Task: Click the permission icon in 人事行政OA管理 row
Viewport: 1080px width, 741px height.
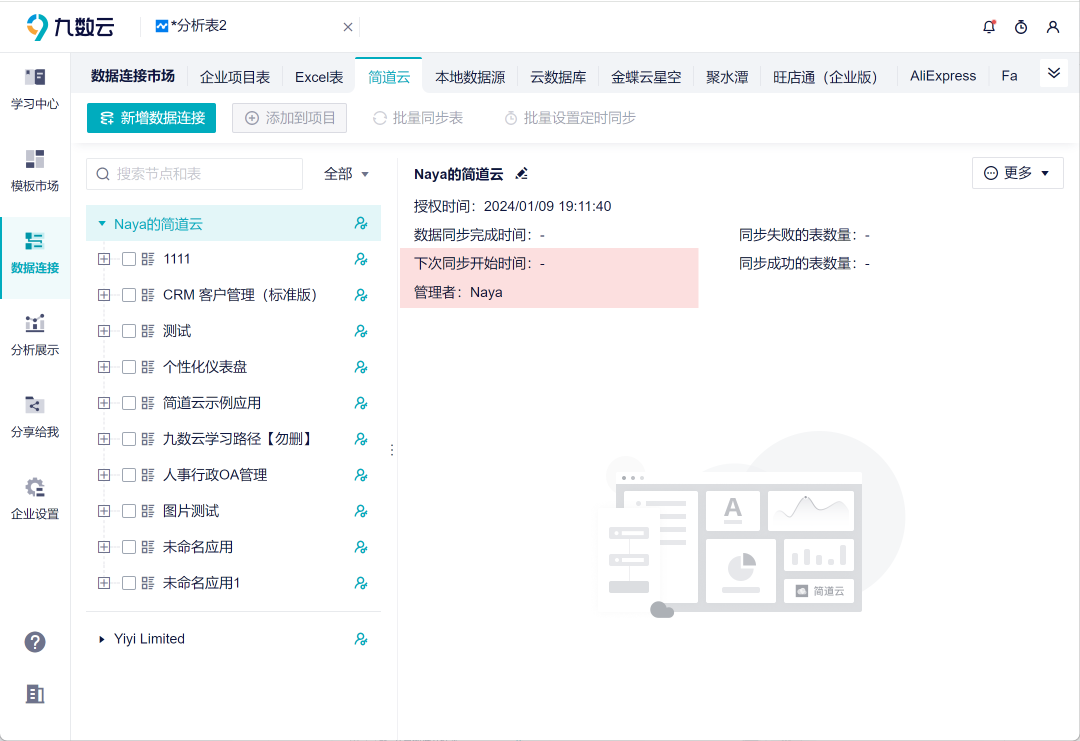Action: click(x=361, y=475)
